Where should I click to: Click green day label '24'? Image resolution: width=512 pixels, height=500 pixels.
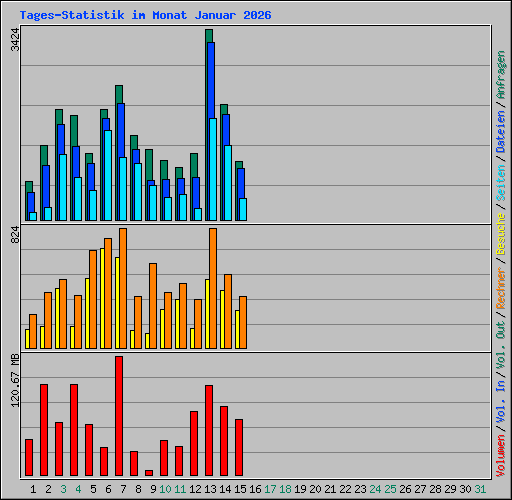click(x=375, y=489)
